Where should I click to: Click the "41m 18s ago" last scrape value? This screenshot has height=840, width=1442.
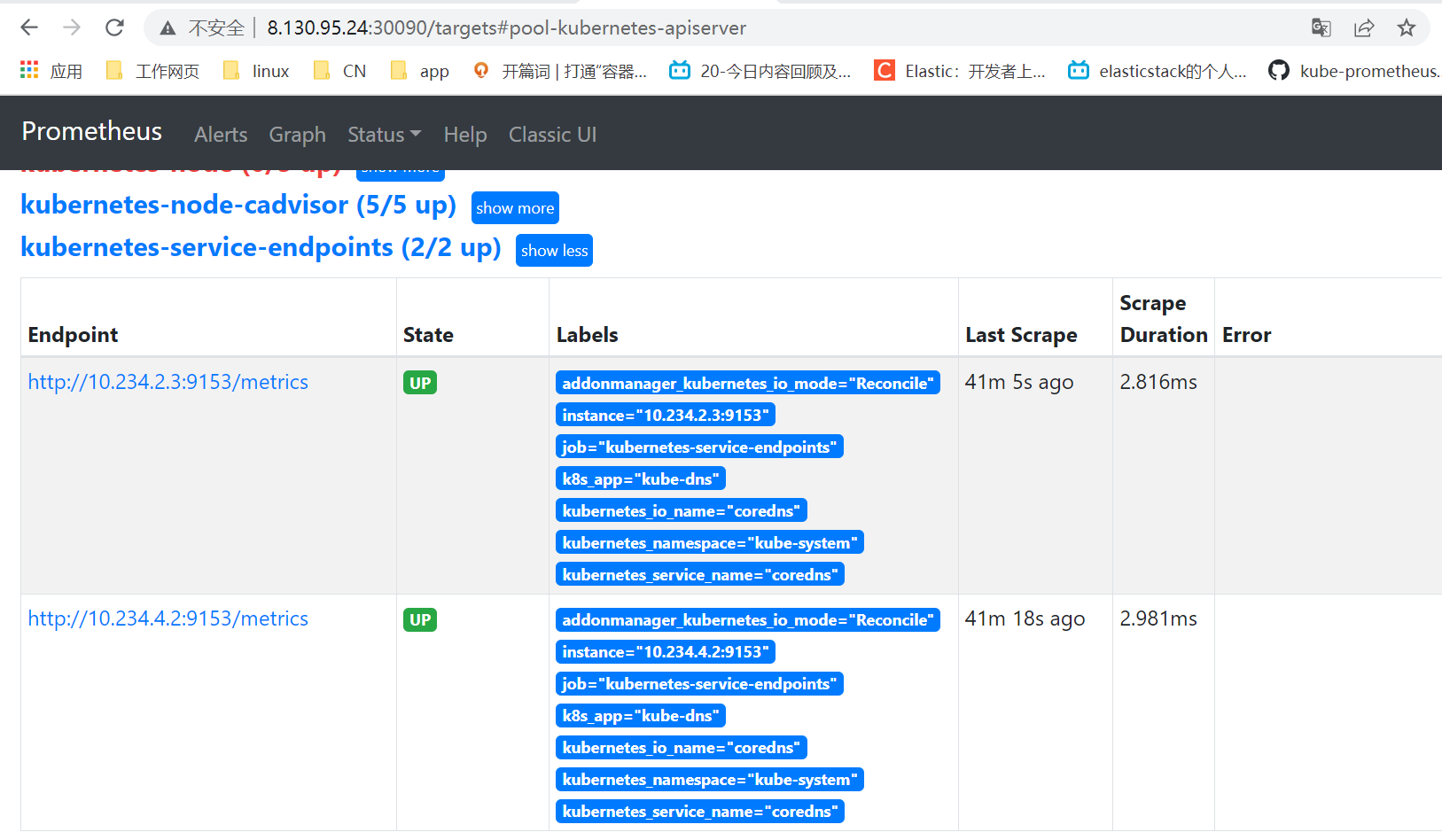1025,618
